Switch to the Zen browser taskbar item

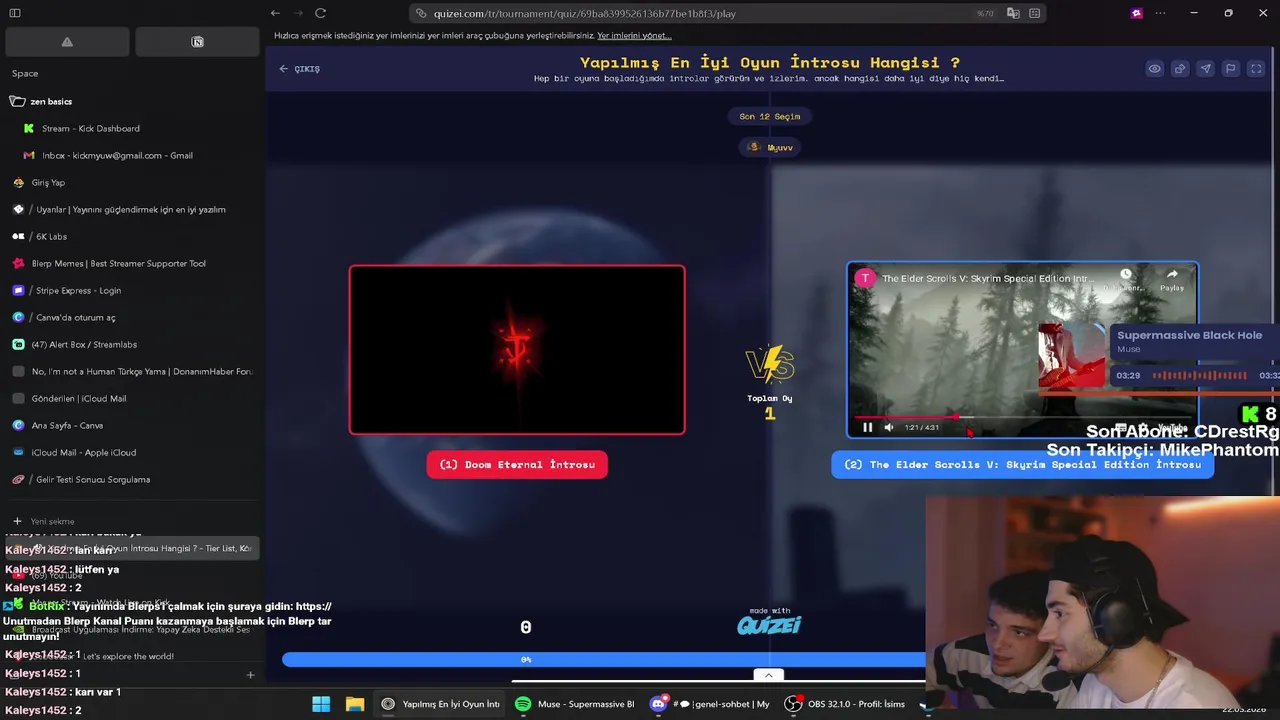tap(440, 704)
